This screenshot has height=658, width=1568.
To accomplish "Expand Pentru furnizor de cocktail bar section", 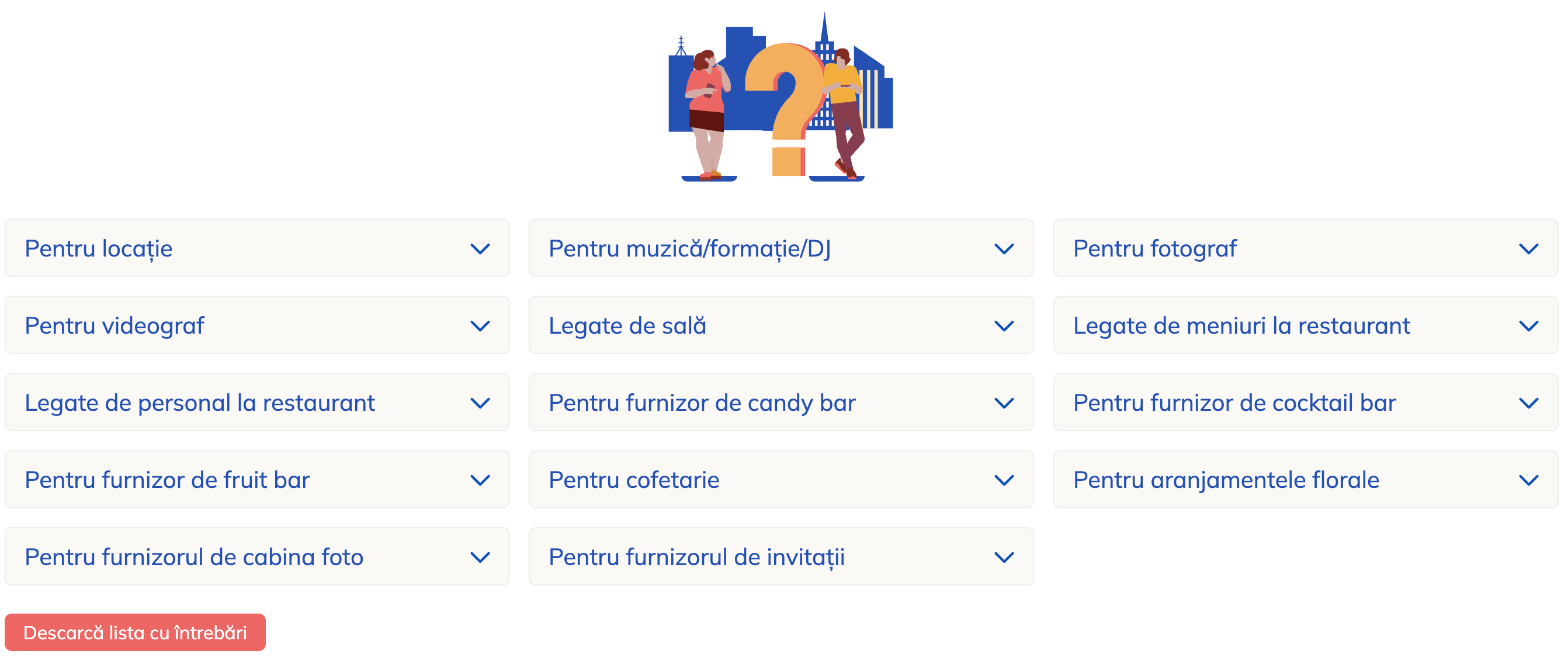I will coord(1305,403).
